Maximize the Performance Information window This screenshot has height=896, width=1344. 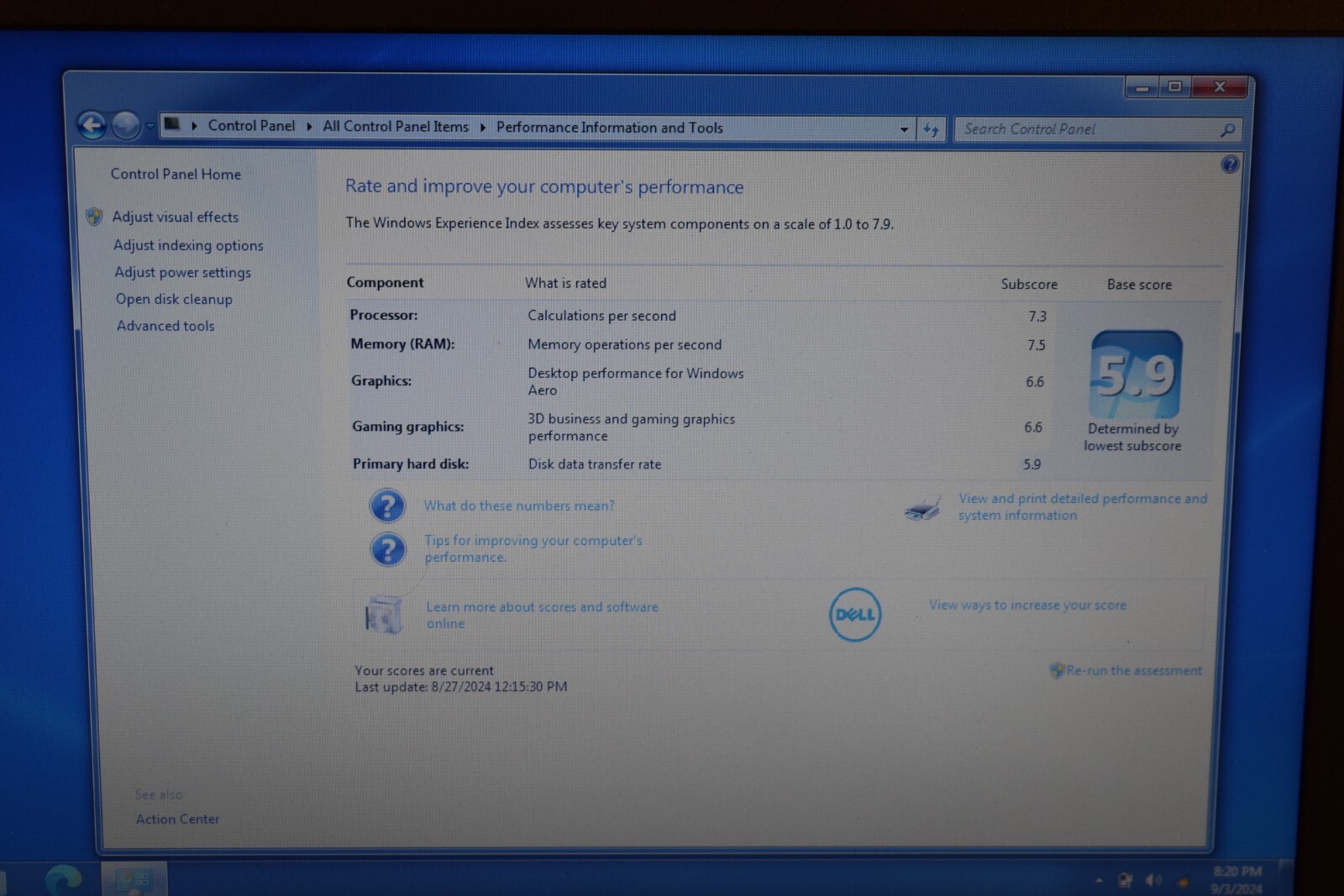pos(1175,86)
